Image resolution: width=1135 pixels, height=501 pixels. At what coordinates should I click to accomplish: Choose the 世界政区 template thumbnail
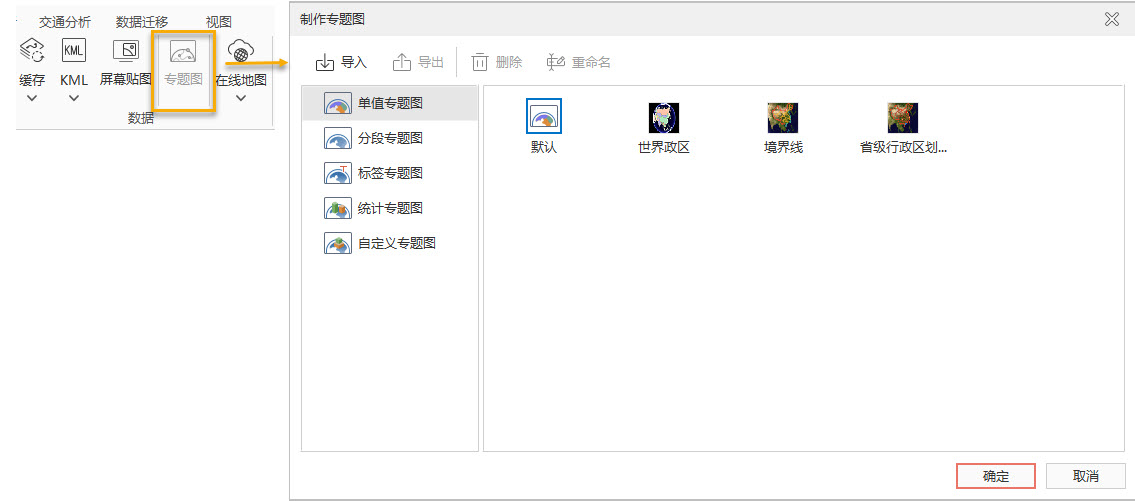click(664, 128)
